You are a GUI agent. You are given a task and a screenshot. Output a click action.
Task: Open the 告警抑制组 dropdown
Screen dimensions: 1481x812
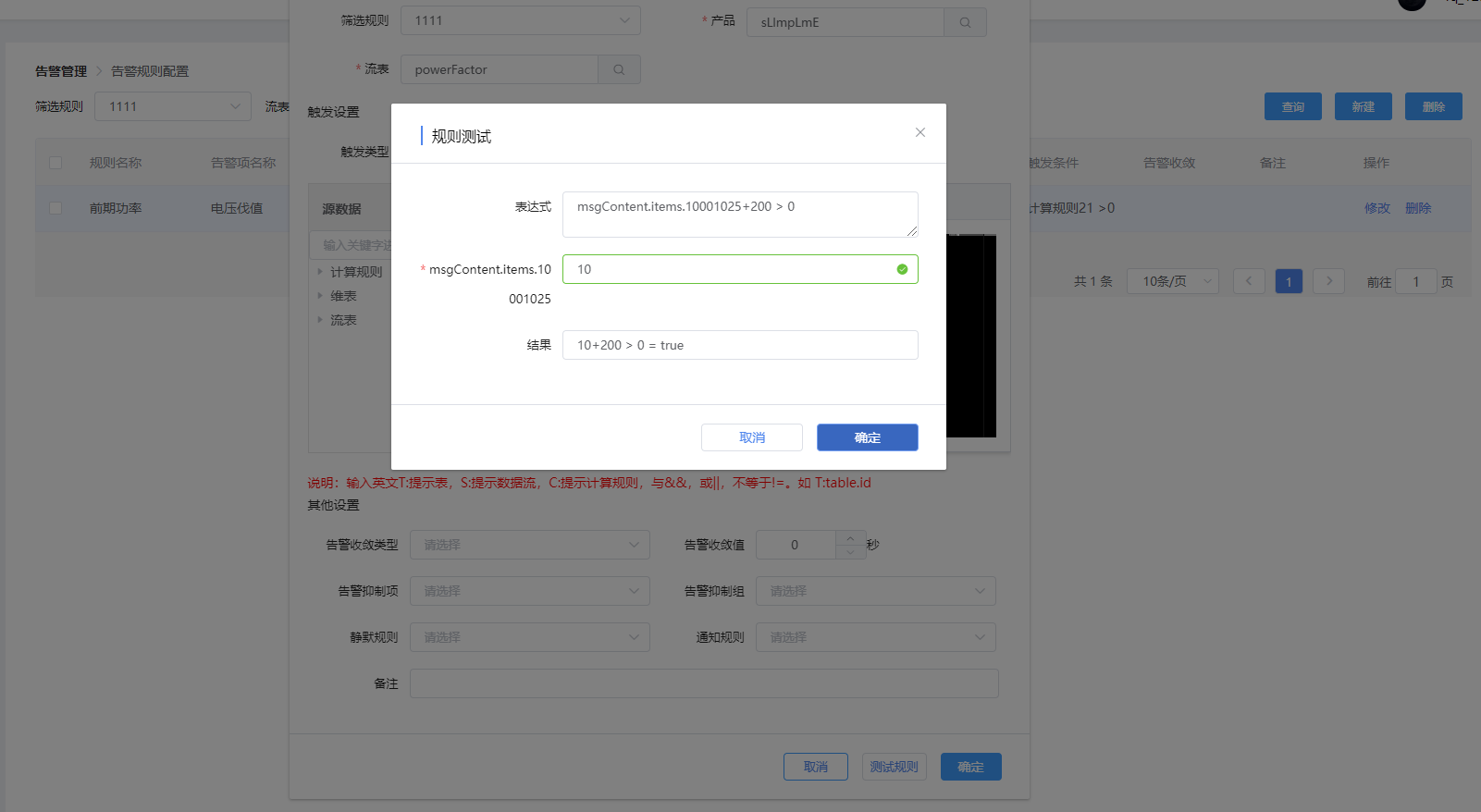[875, 591]
